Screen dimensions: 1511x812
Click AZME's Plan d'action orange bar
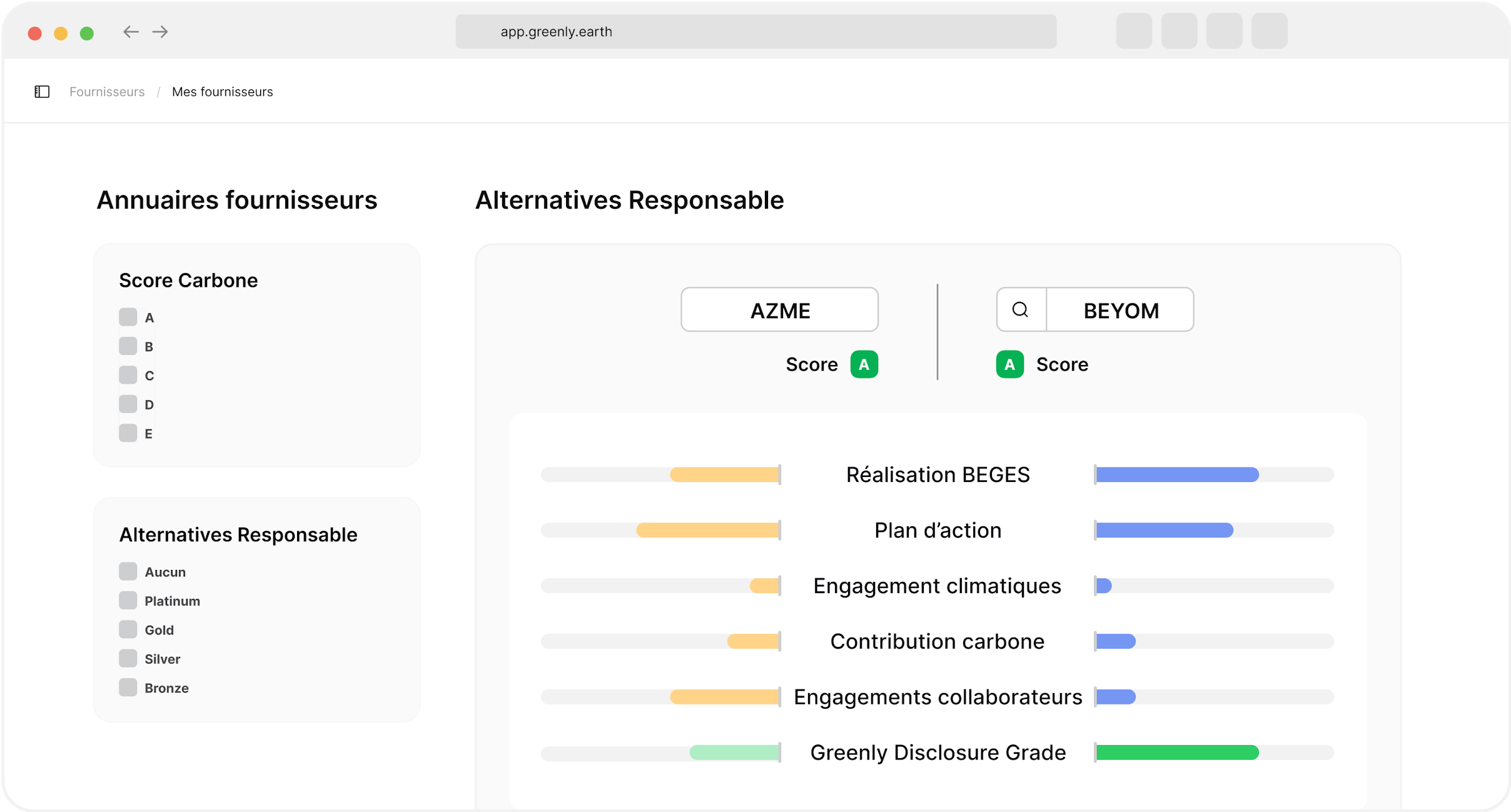click(x=708, y=531)
